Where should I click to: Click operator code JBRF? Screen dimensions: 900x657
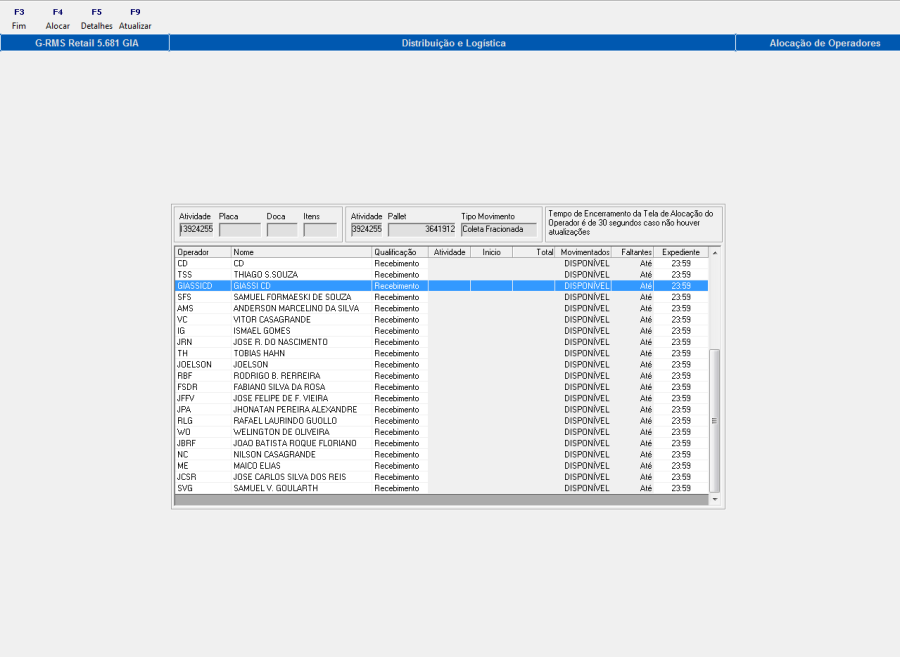click(187, 444)
